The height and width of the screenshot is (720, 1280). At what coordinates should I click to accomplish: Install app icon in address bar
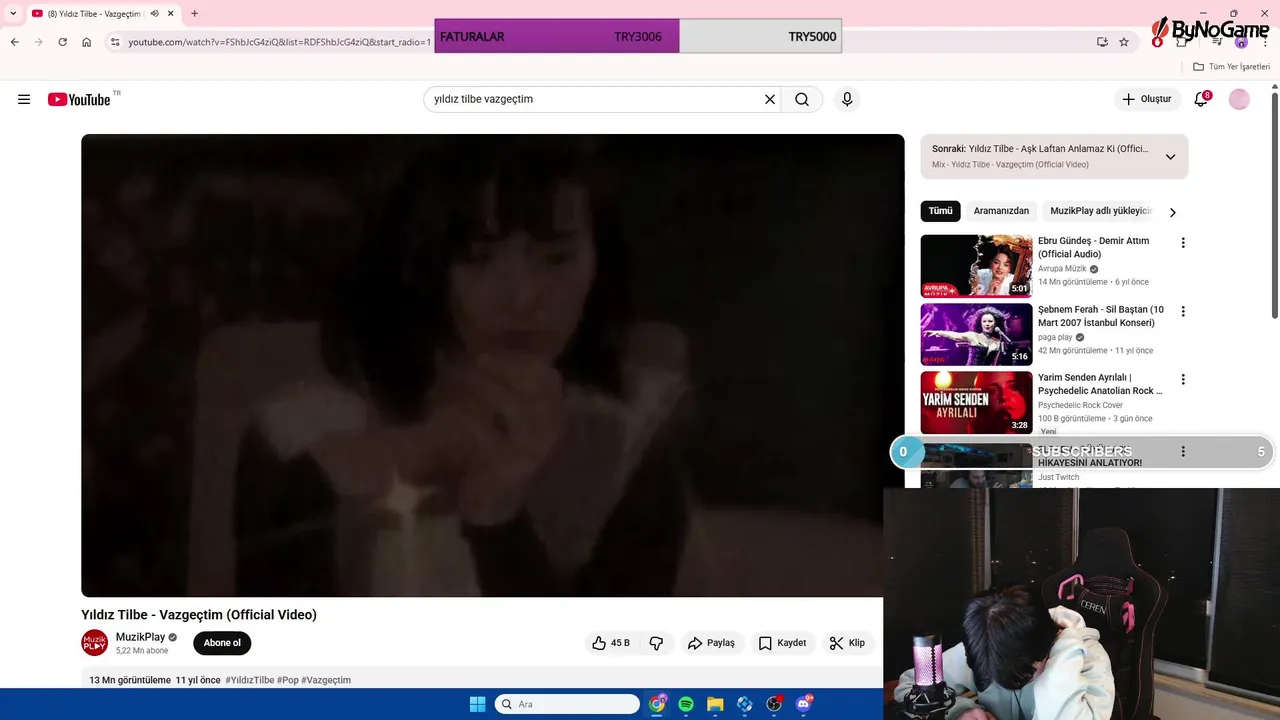(1102, 42)
